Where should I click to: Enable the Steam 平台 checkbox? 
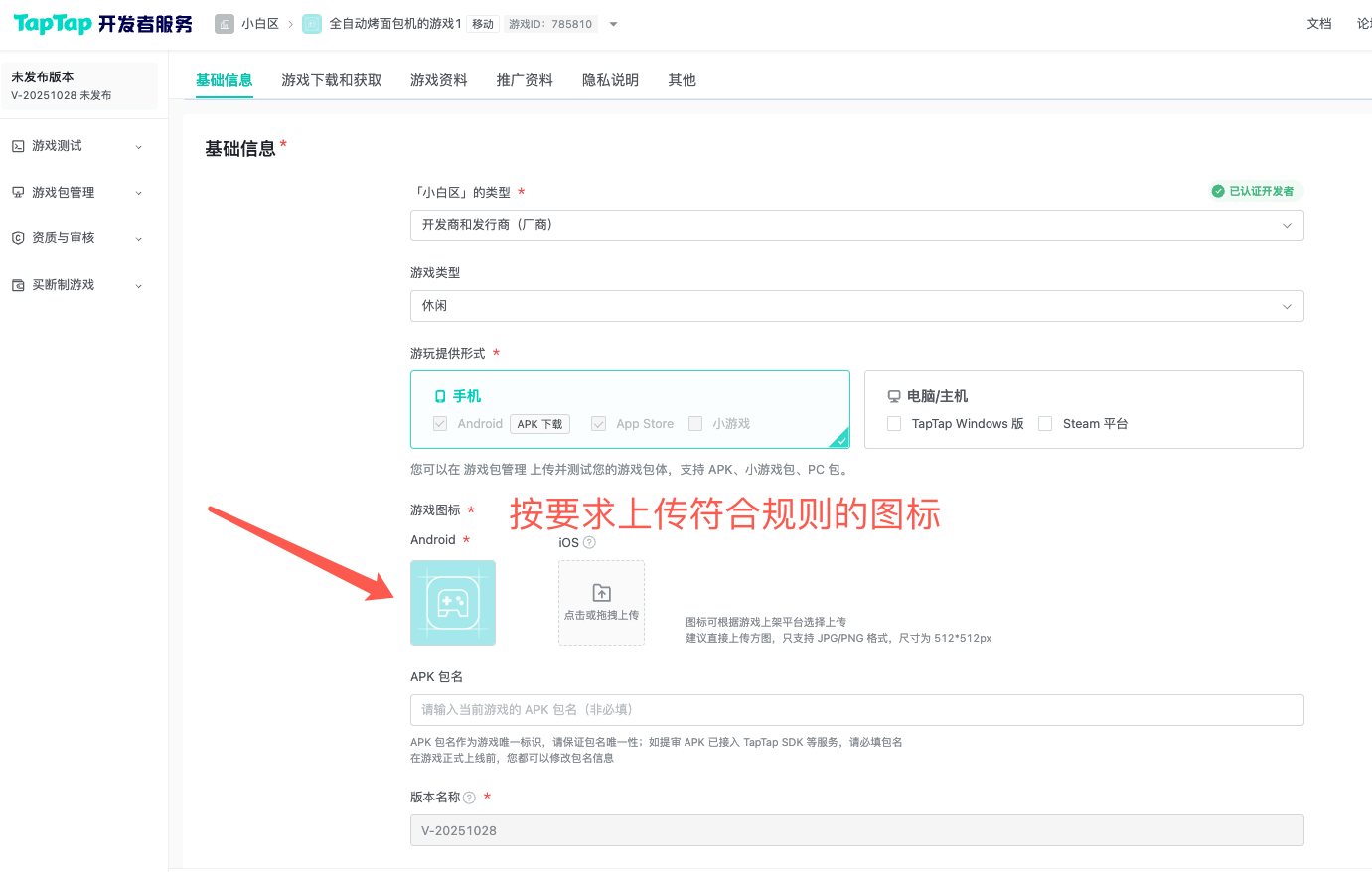[x=1045, y=424]
